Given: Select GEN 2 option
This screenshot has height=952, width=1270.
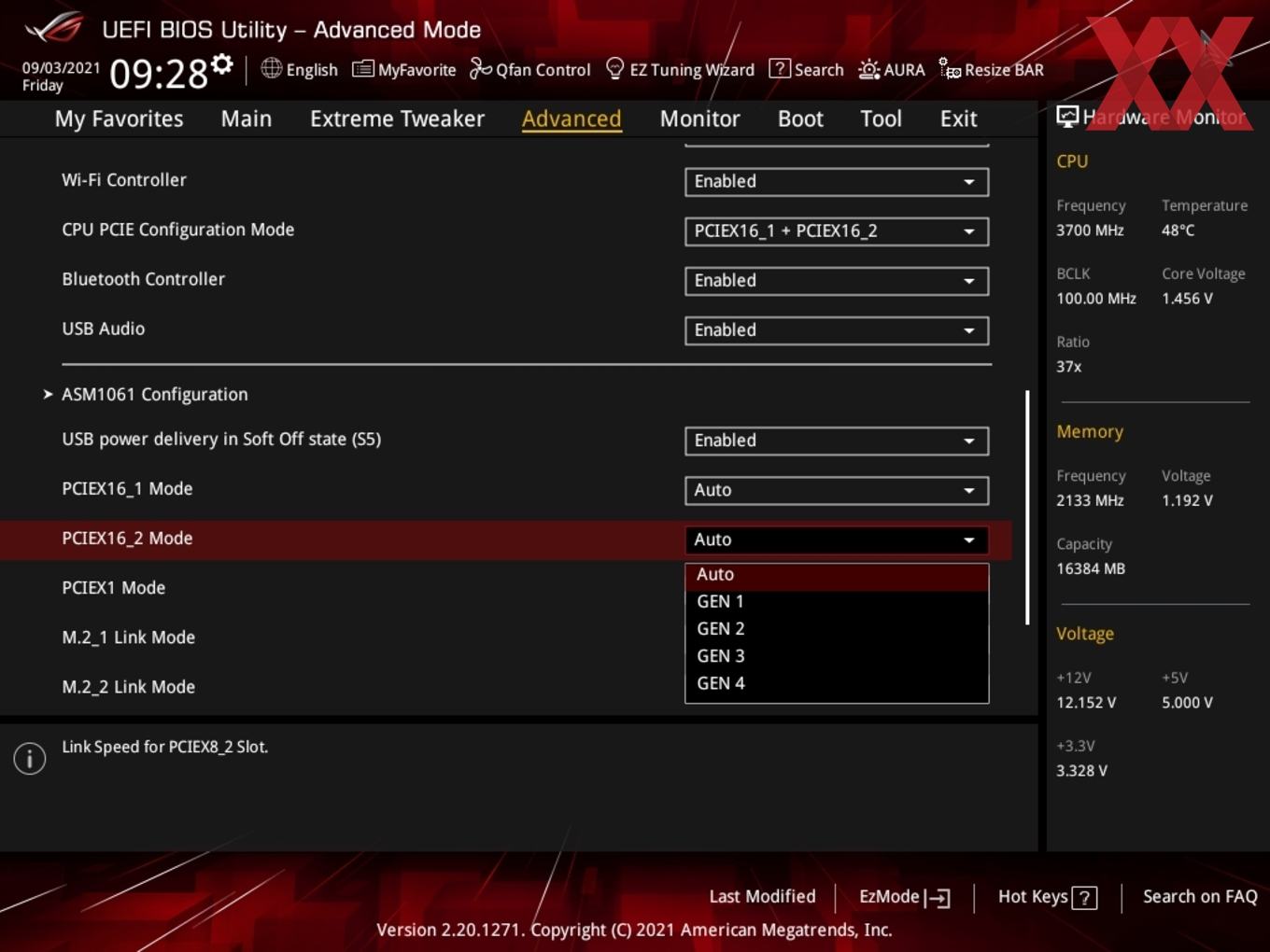Looking at the screenshot, I should point(837,629).
